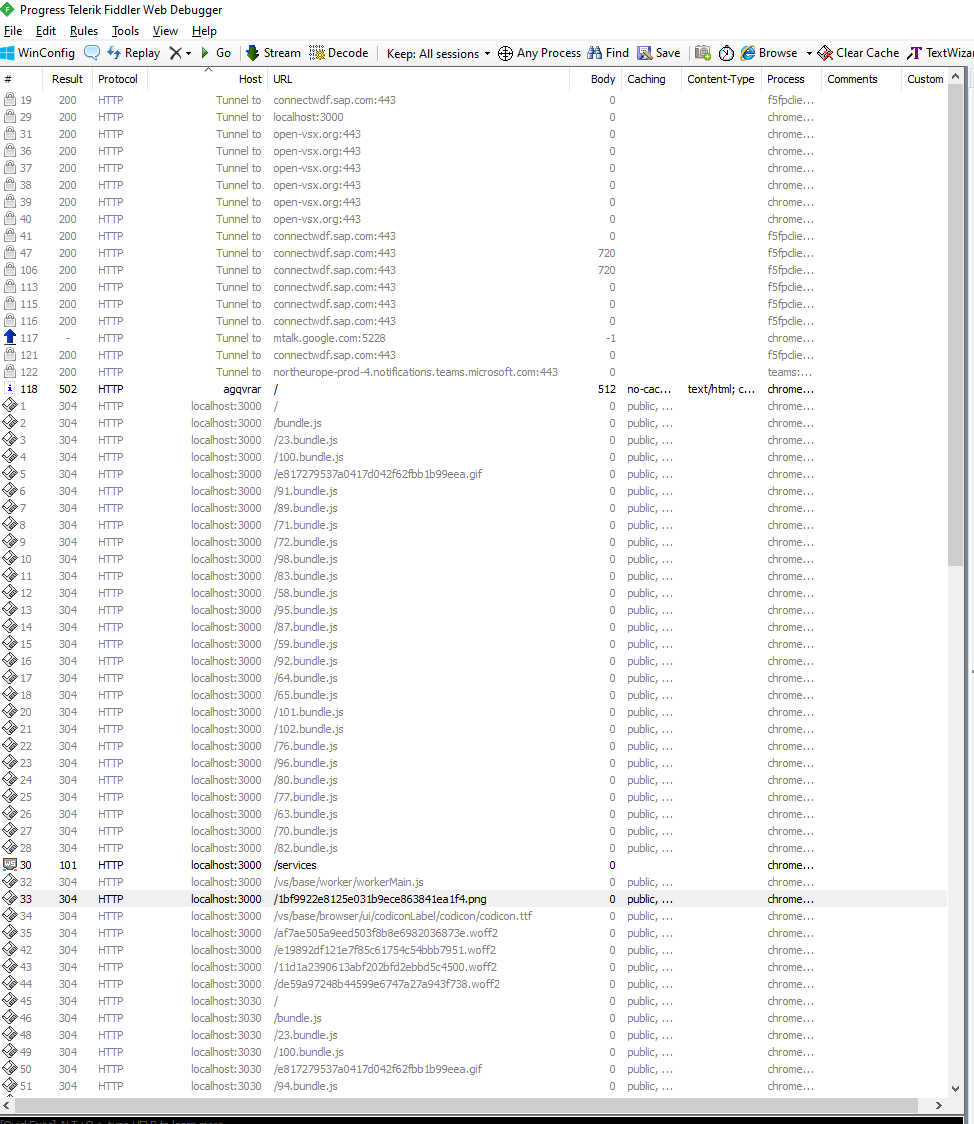The width and height of the screenshot is (974, 1124).
Task: Activate Stream mode
Action: [x=272, y=52]
